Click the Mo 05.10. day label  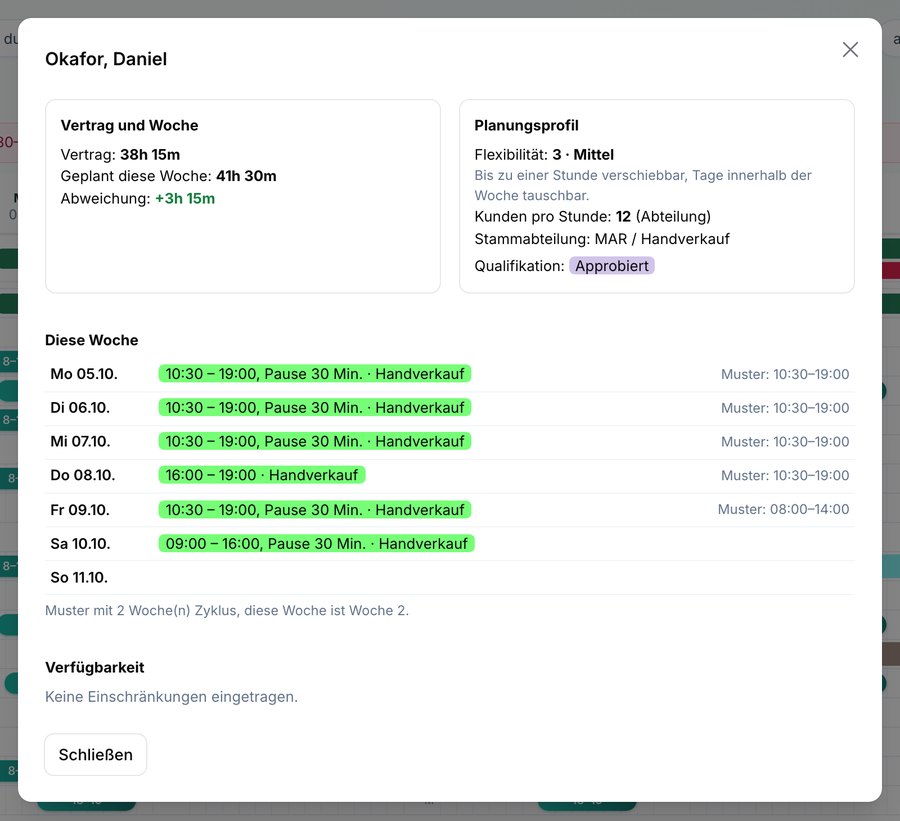(84, 374)
